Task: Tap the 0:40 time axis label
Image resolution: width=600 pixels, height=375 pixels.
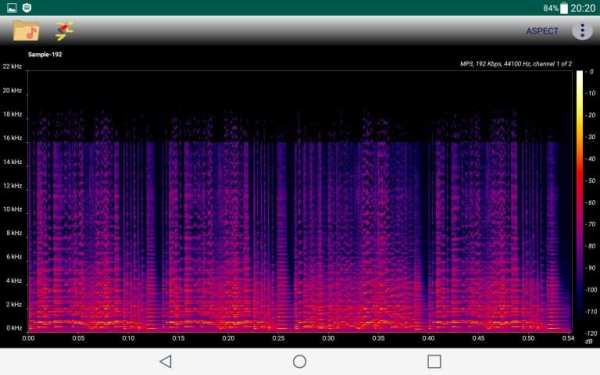Action: coord(428,338)
